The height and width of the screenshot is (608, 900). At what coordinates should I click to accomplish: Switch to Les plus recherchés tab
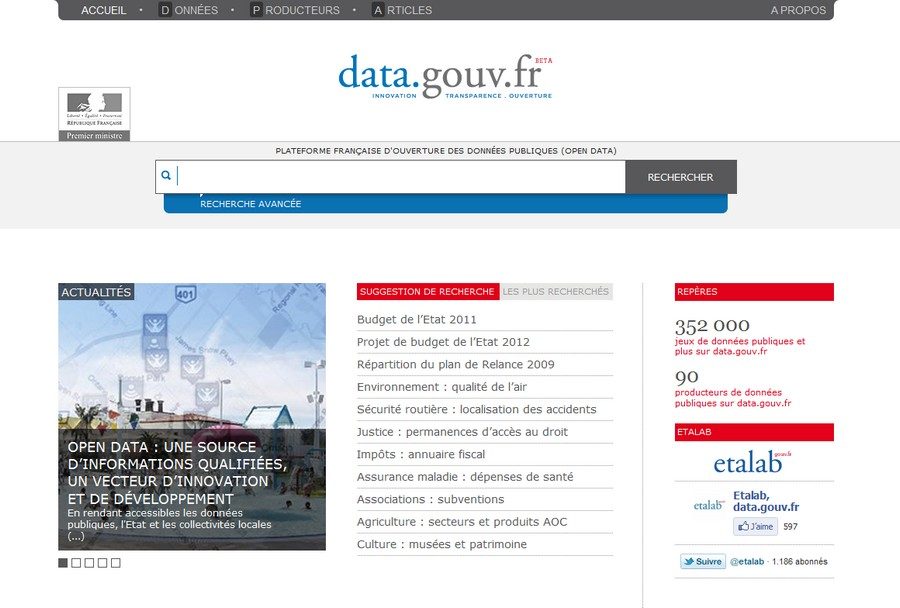click(x=555, y=292)
